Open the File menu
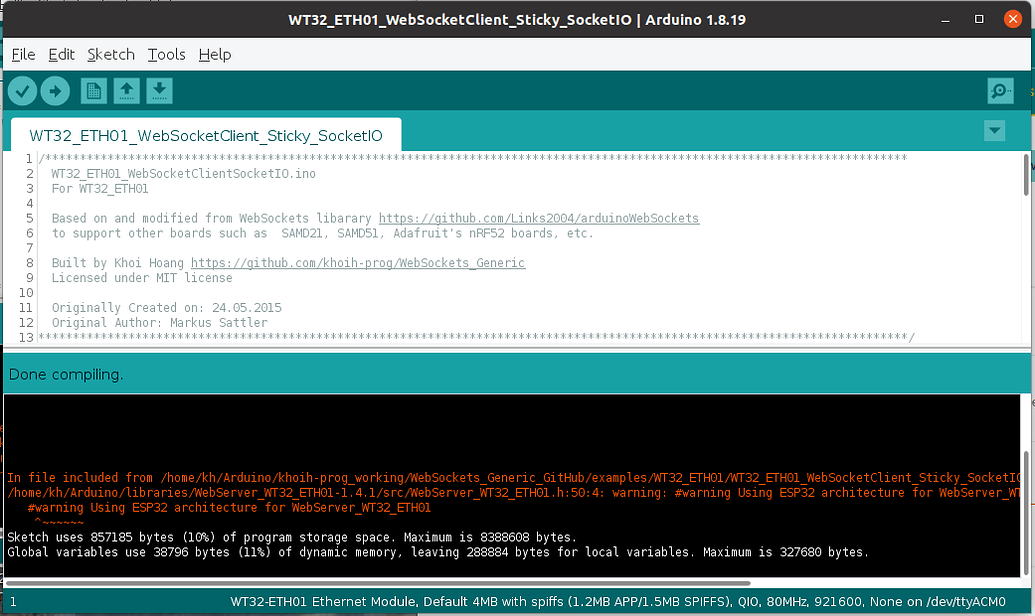The height and width of the screenshot is (616, 1035). (x=22, y=54)
